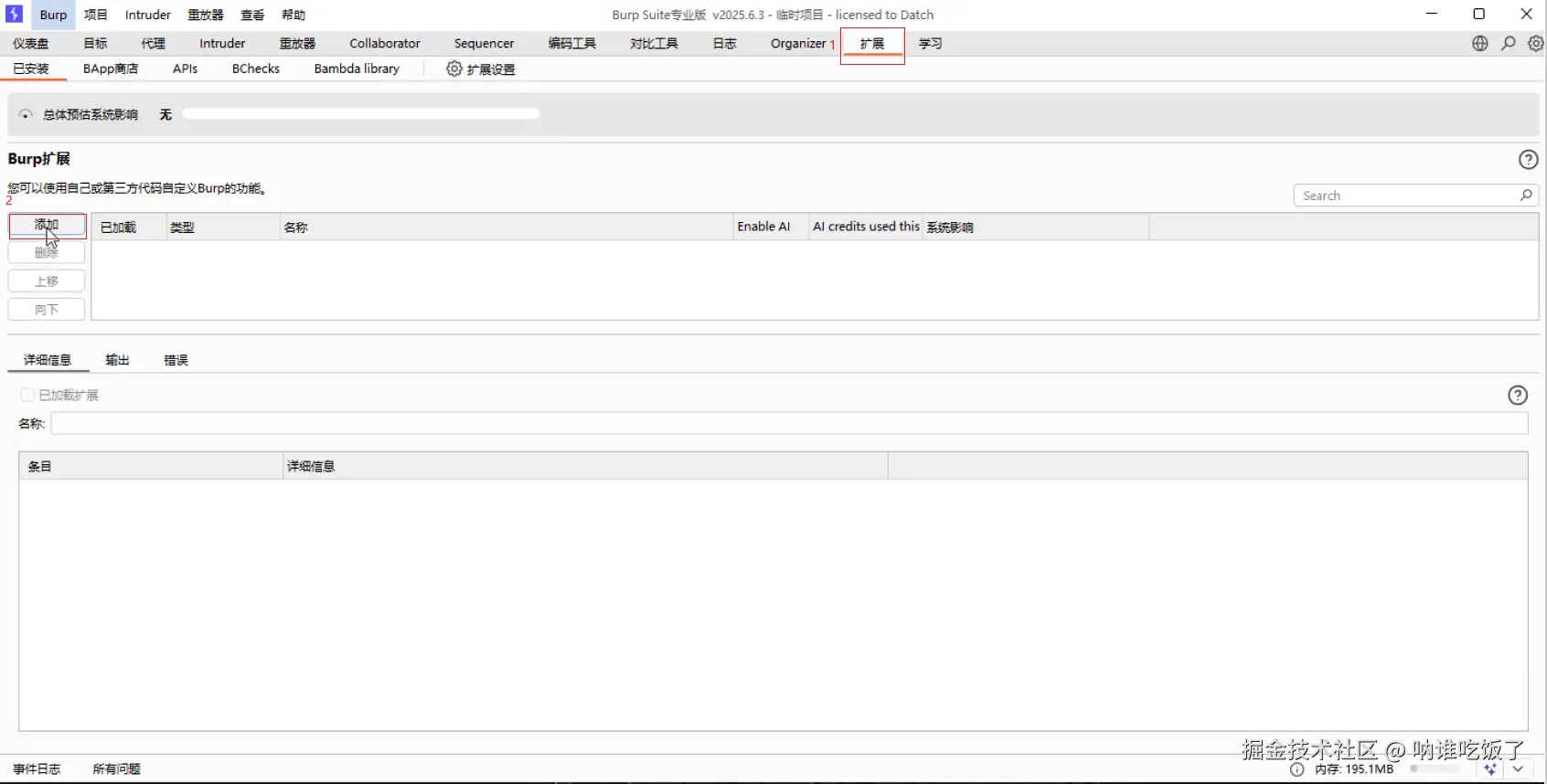The width and height of the screenshot is (1547, 784).
Task: Open help icon beside 已加载扩展 details
Action: point(1517,395)
